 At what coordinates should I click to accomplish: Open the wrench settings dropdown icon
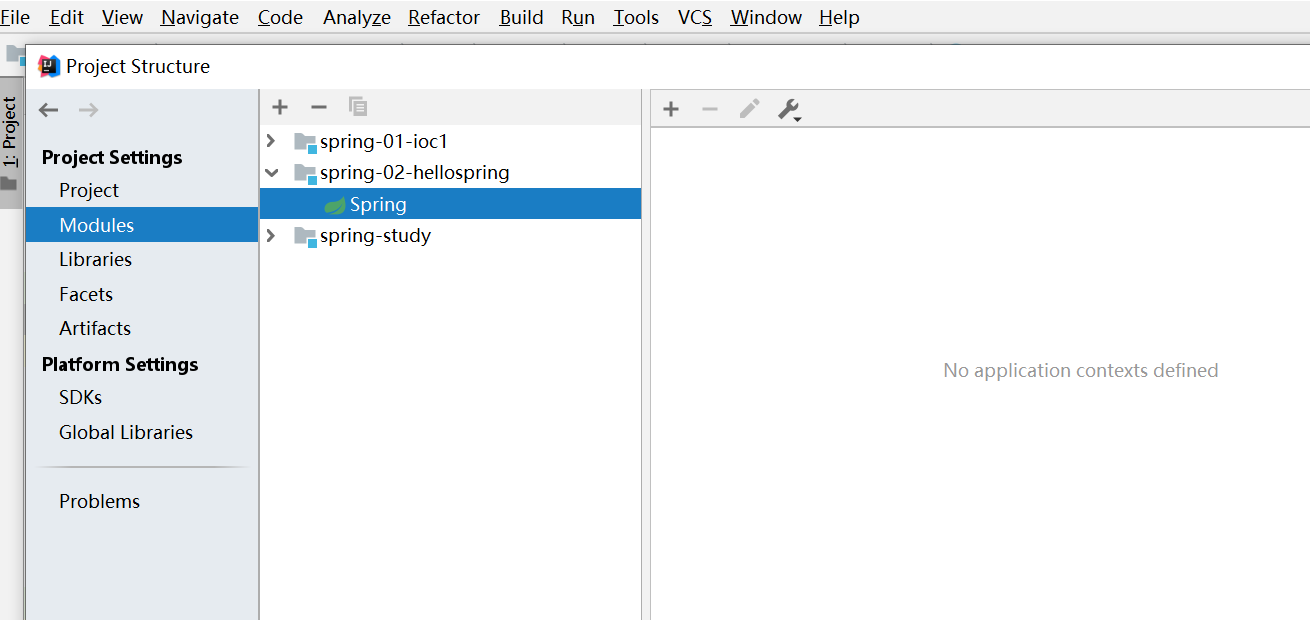(x=789, y=110)
